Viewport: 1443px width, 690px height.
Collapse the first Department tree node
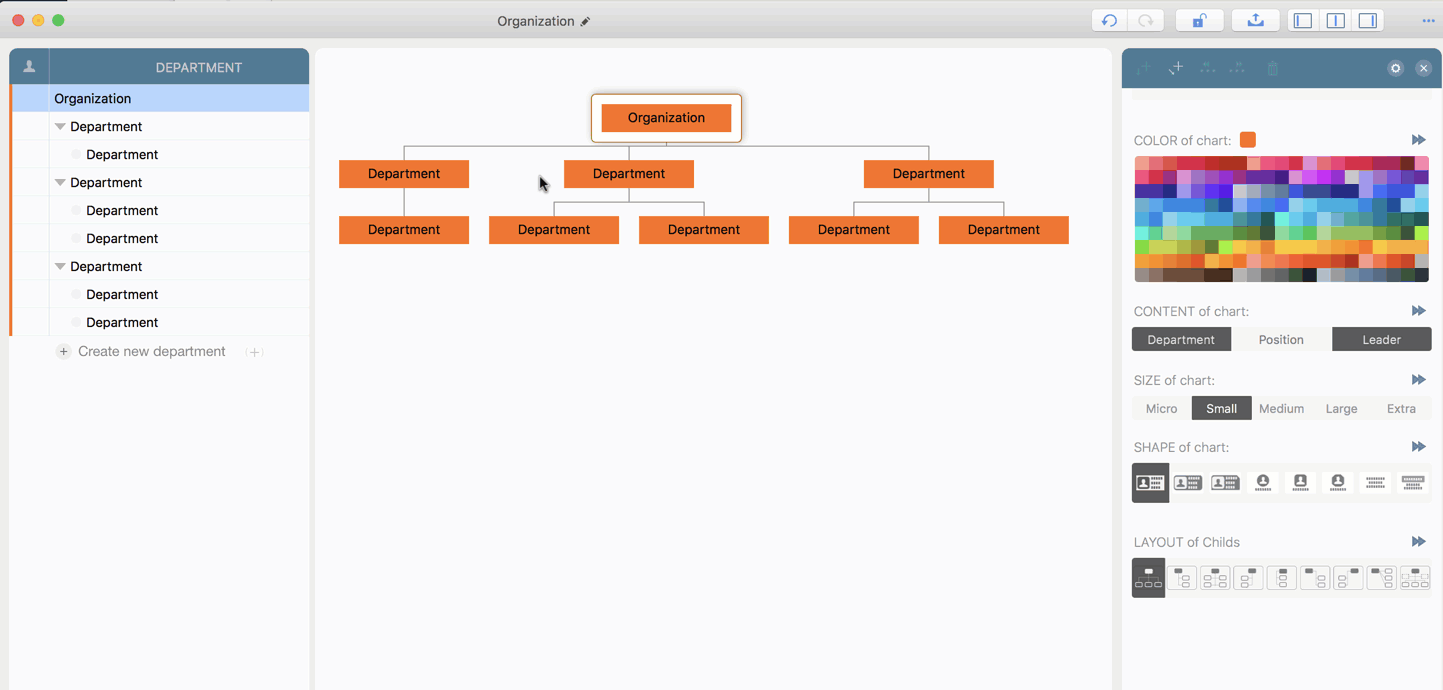coord(60,127)
